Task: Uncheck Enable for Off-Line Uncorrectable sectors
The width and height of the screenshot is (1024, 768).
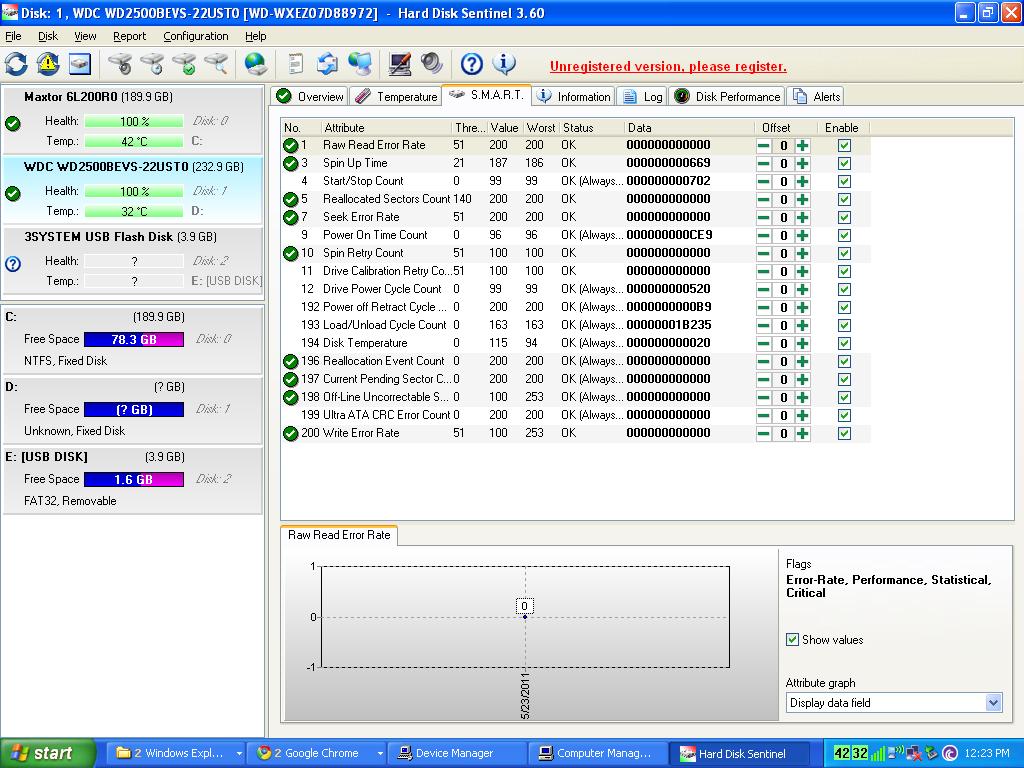Action: click(x=844, y=397)
